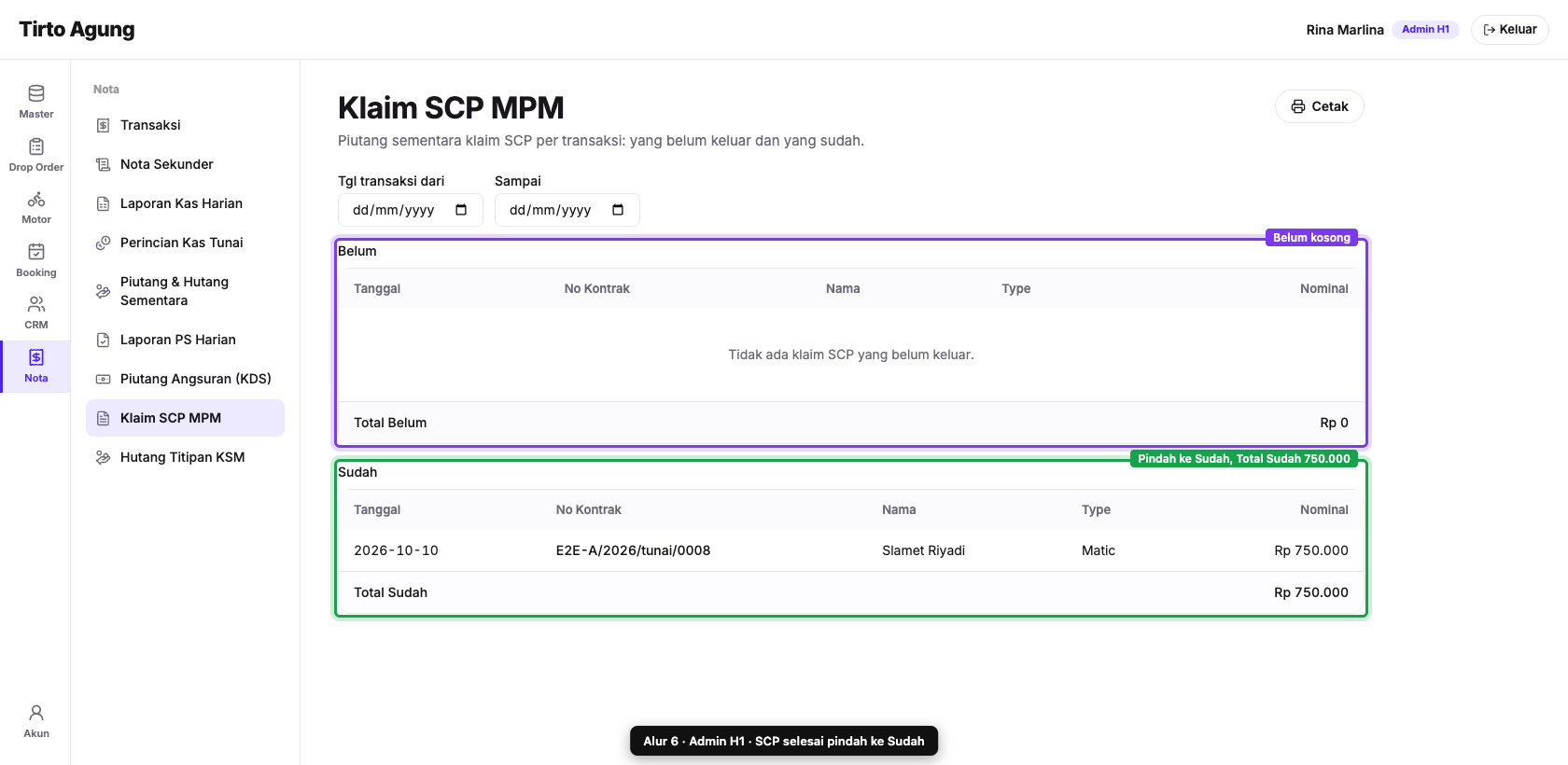This screenshot has width=1568, height=765.
Task: Click the Laporan PS Harian icon
Action: click(104, 340)
